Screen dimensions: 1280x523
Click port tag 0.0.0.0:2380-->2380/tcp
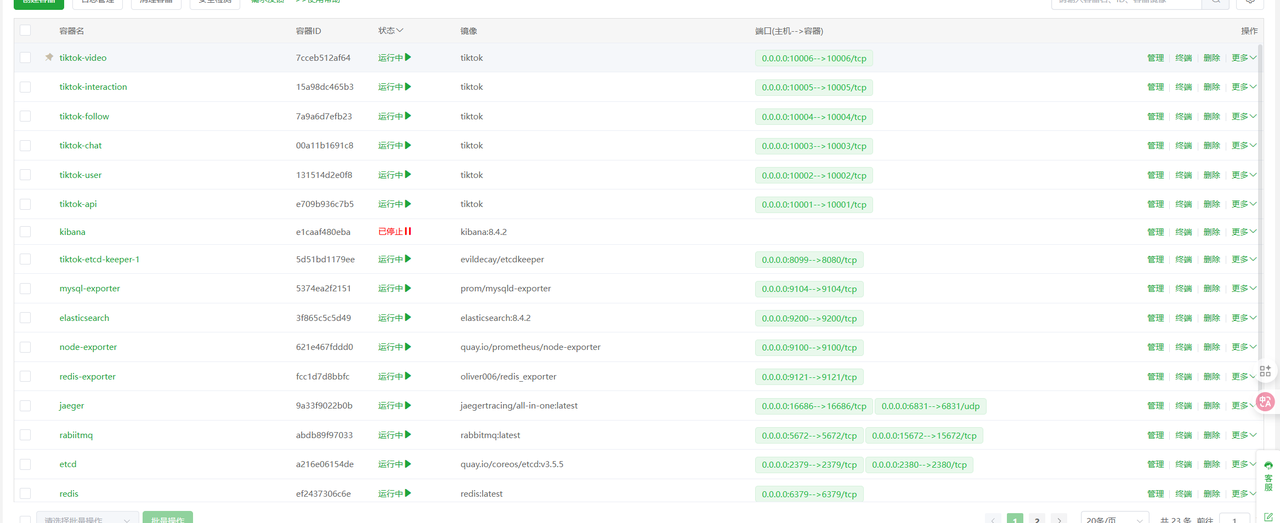[x=920, y=464]
